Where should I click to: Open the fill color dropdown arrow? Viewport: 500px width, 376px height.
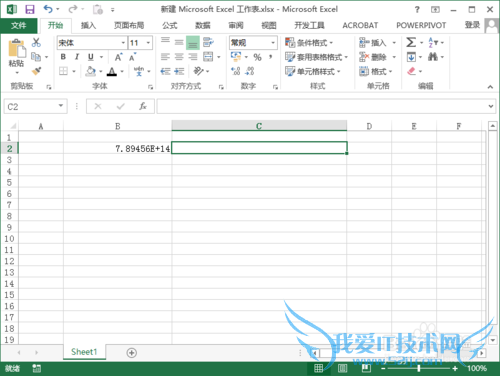coord(100,71)
